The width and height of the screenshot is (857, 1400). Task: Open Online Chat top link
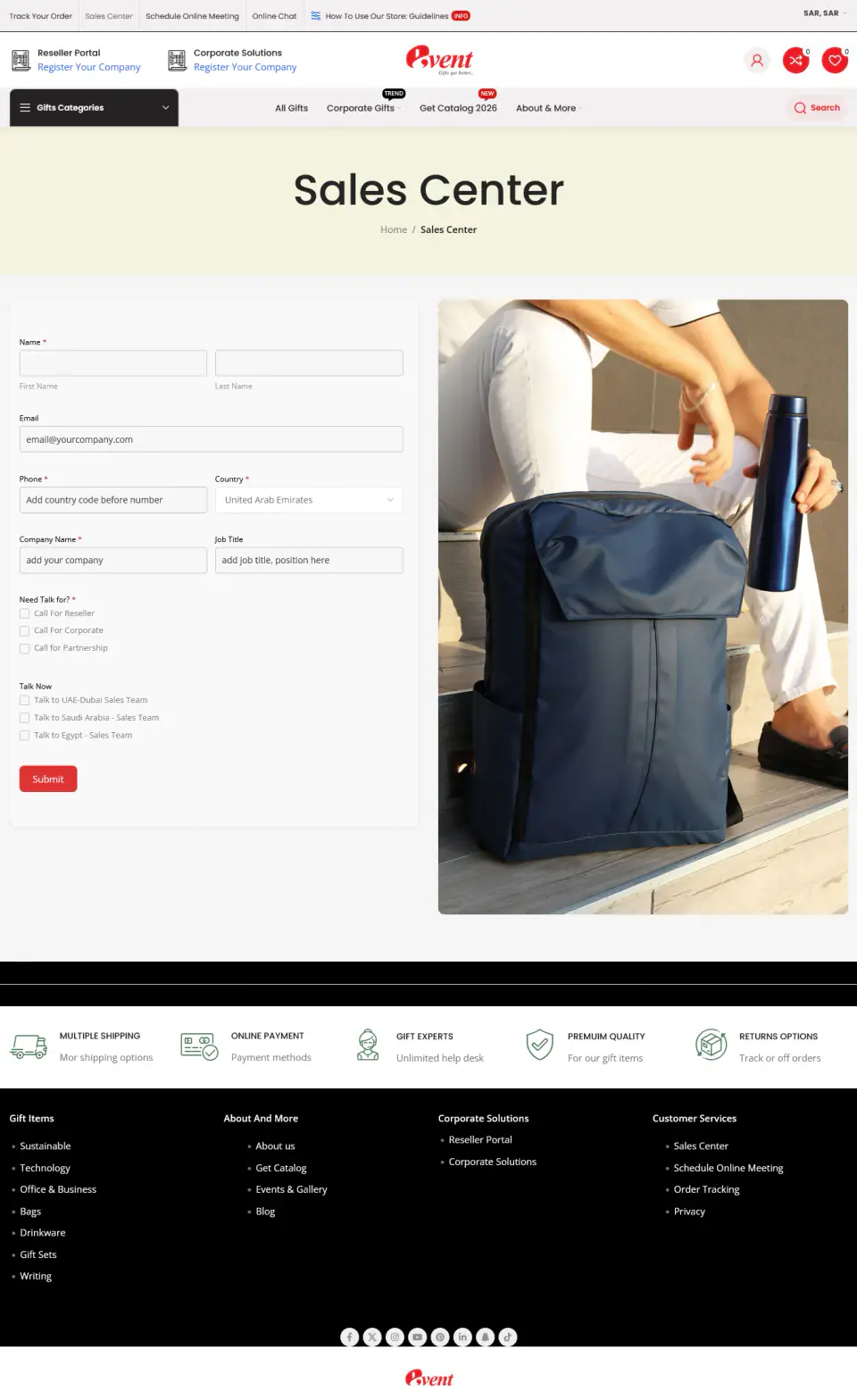click(274, 16)
